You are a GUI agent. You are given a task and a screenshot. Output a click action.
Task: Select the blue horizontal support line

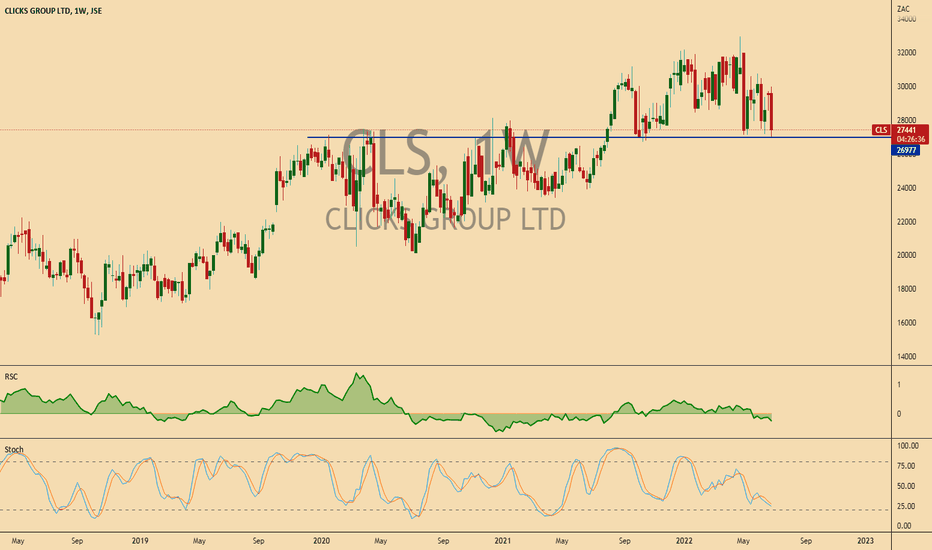pyautogui.click(x=599, y=138)
